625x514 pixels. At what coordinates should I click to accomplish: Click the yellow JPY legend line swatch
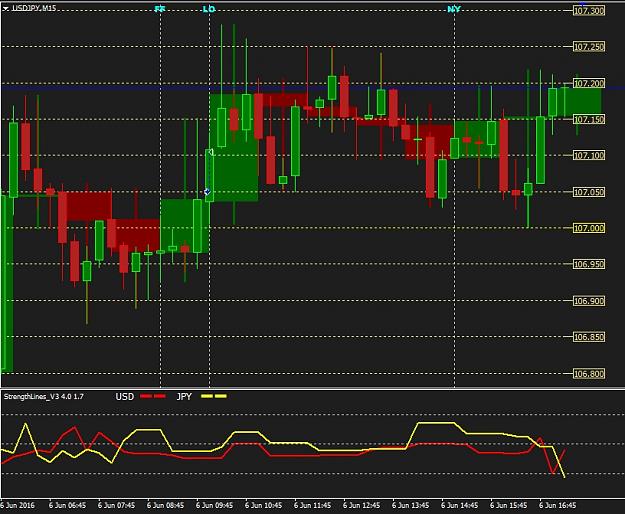click(214, 396)
